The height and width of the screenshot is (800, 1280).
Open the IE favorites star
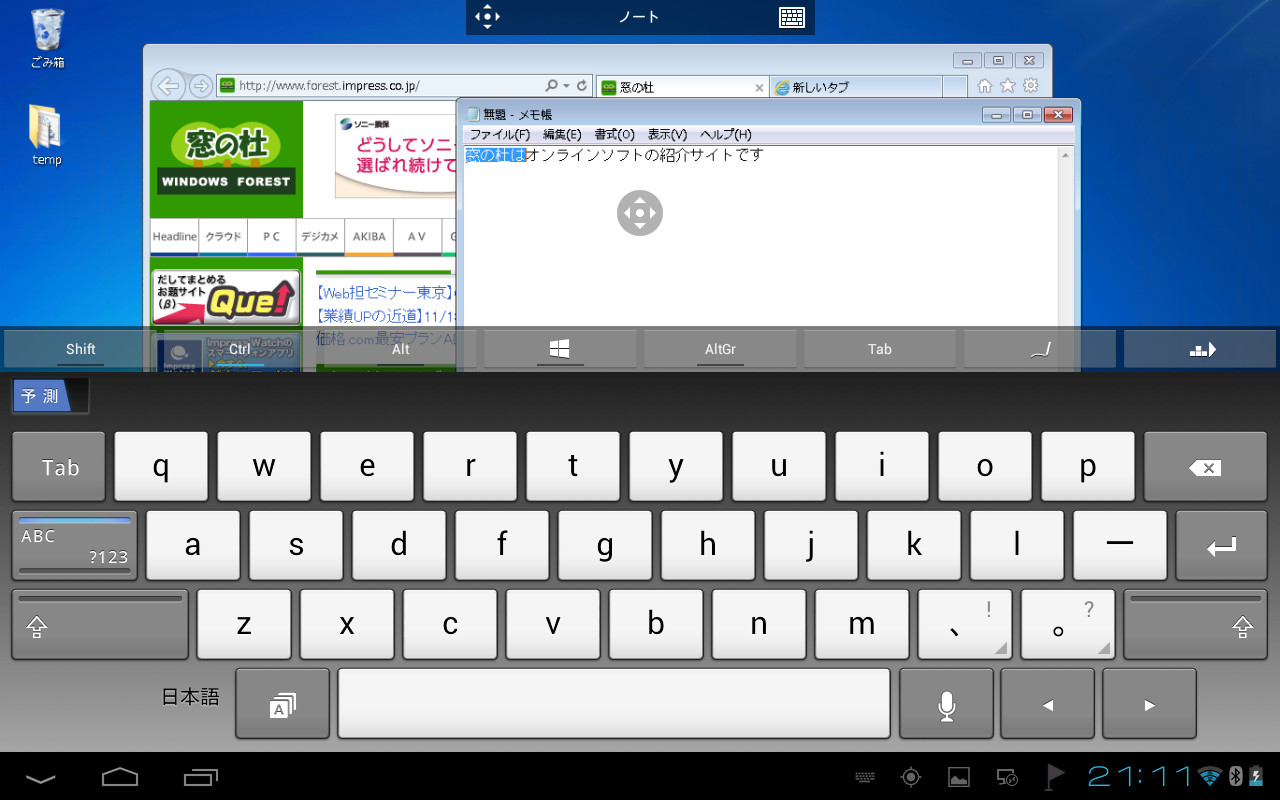1008,86
